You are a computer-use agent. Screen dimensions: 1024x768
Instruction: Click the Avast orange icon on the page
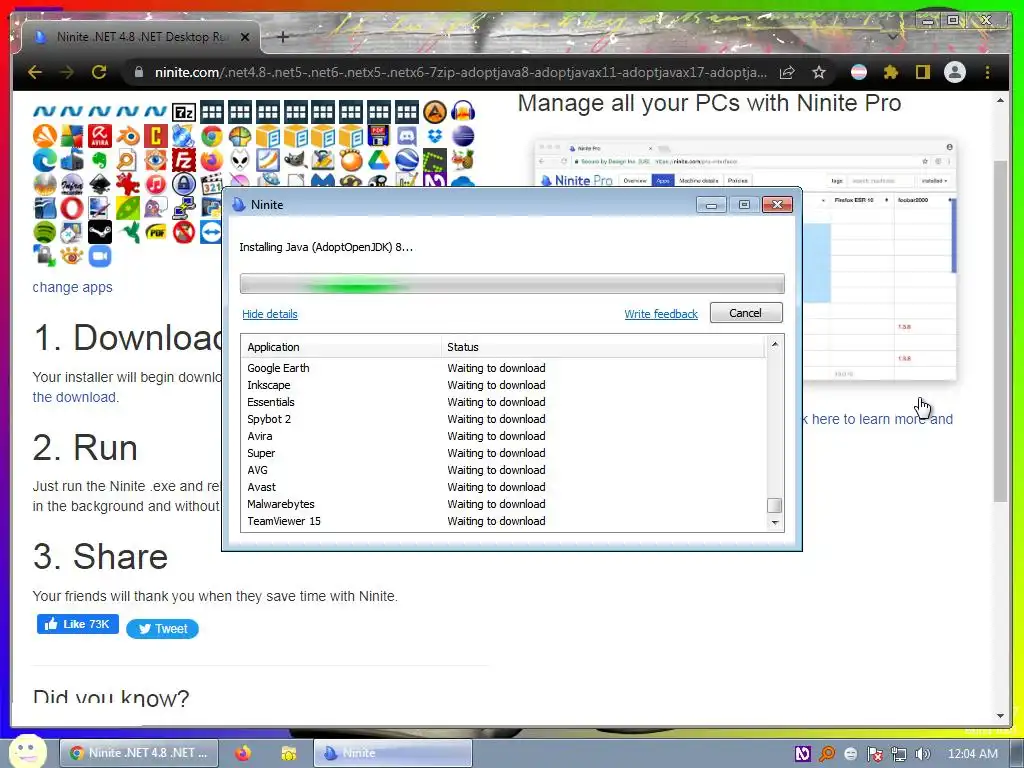pos(45,136)
